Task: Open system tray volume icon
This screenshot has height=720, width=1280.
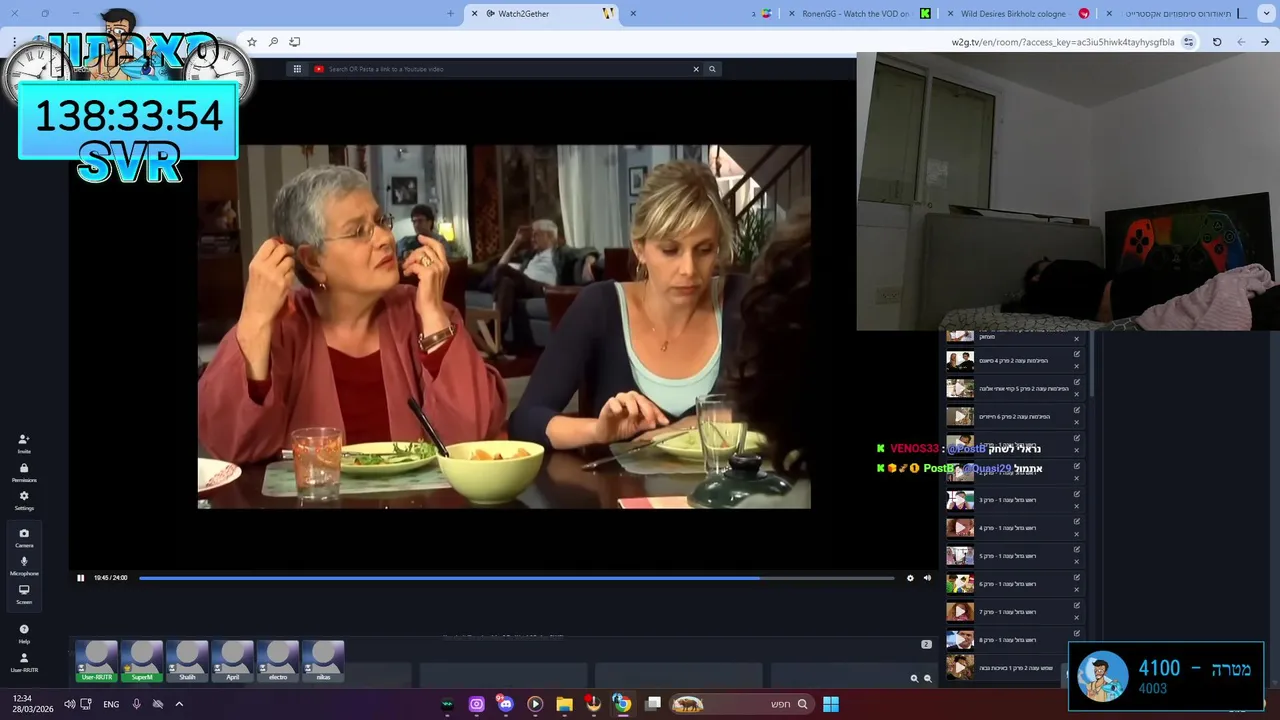Action: [69, 704]
